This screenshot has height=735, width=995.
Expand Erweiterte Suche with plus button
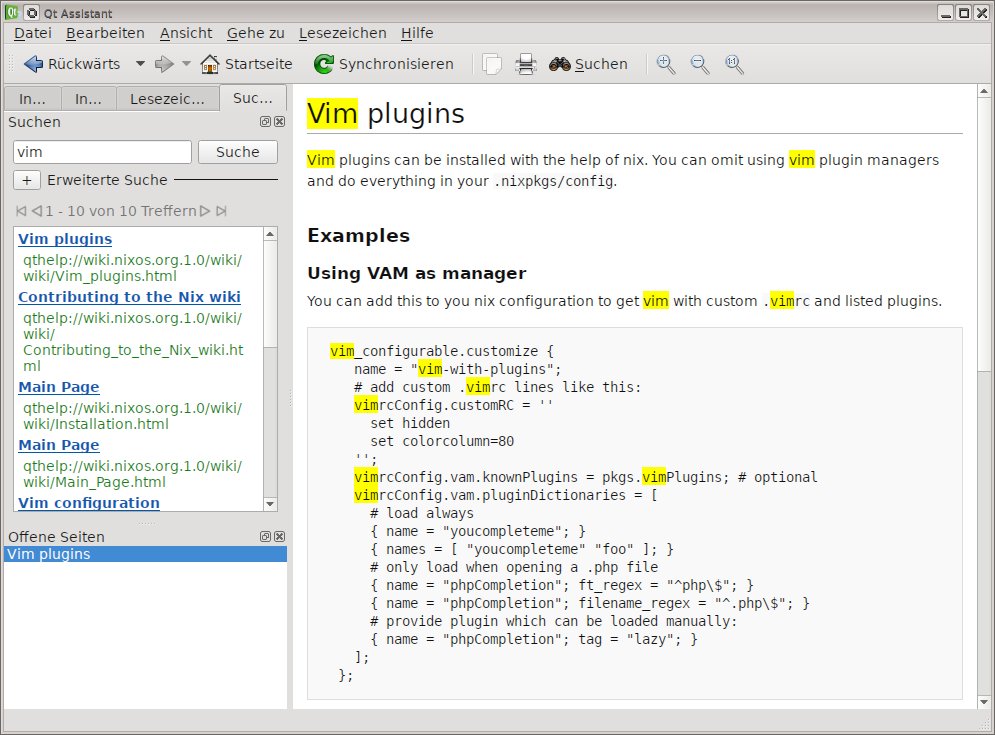26,180
